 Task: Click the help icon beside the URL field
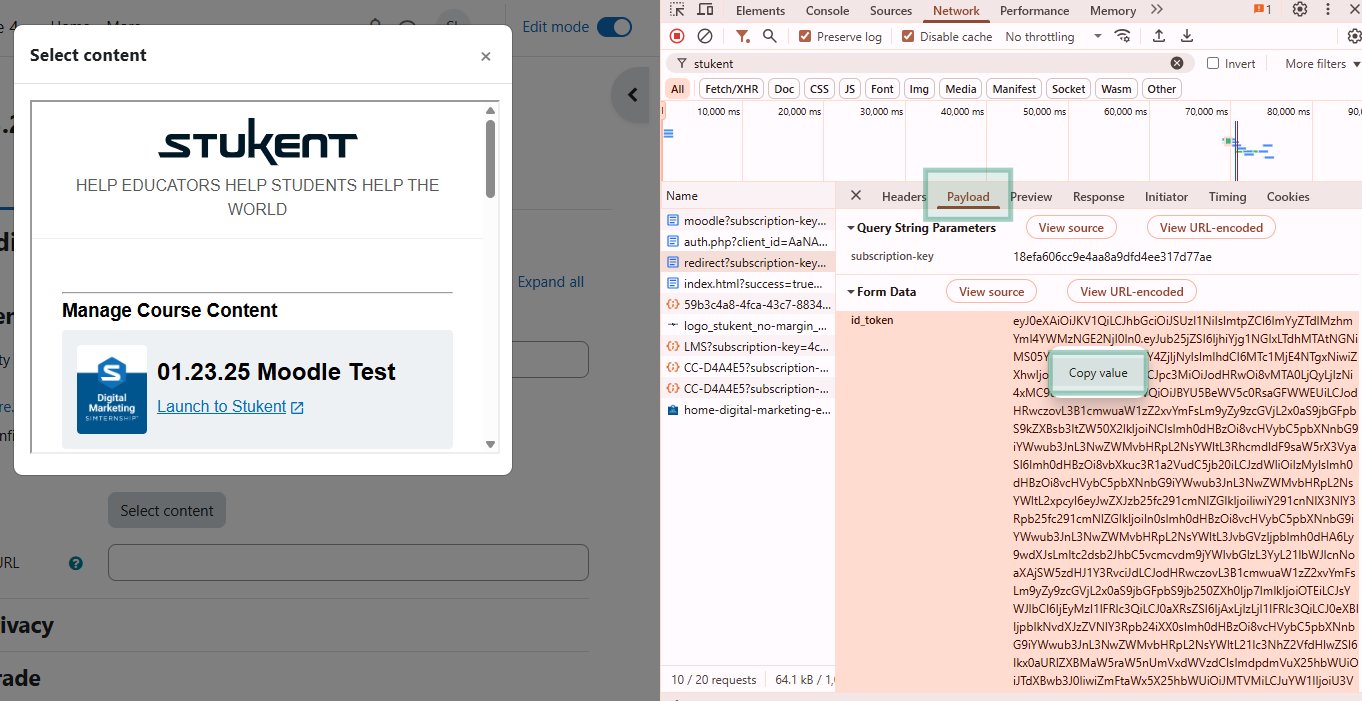pyautogui.click(x=76, y=563)
